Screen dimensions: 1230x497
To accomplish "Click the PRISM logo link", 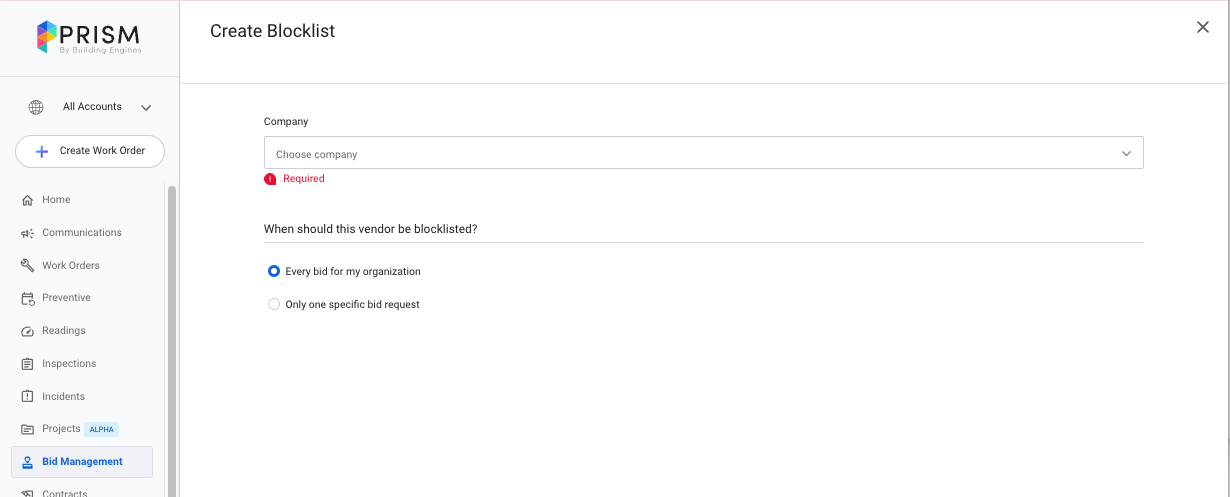I will [x=89, y=37].
